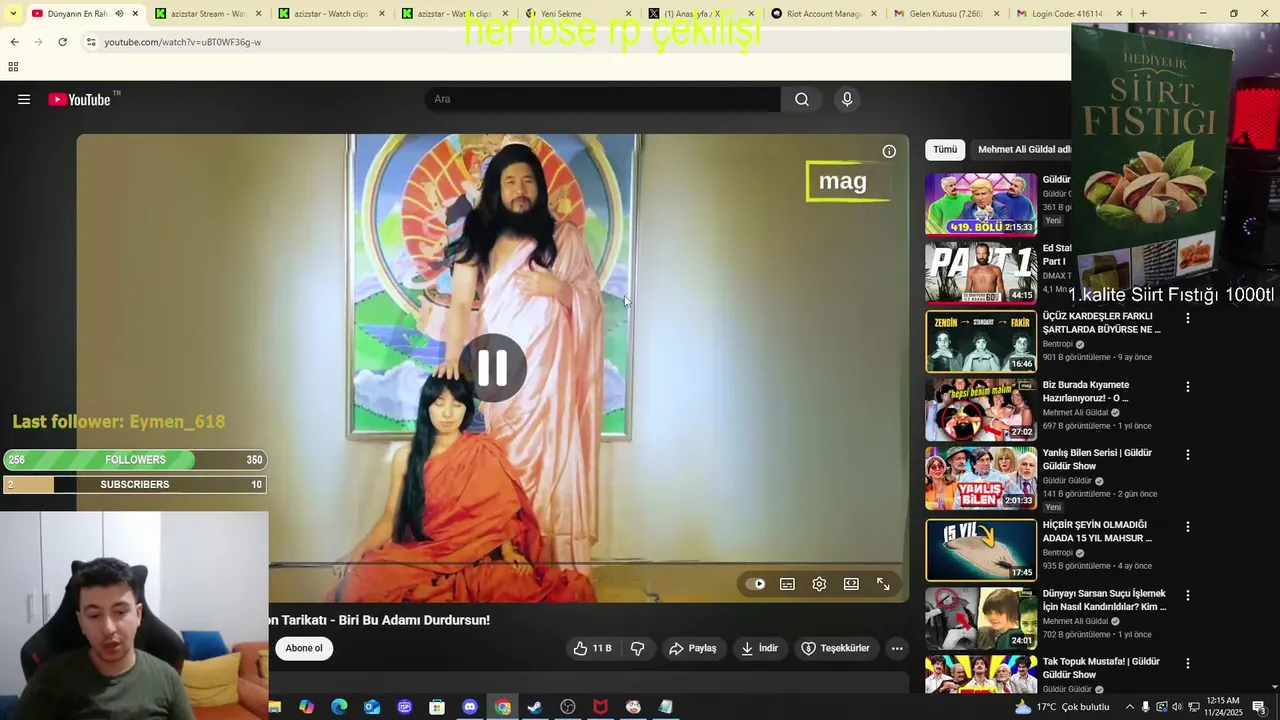
Task: Open Steam from the taskbar
Action: pyautogui.click(x=535, y=707)
